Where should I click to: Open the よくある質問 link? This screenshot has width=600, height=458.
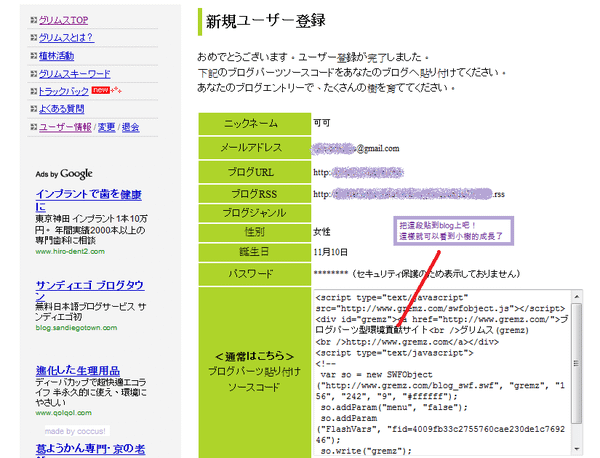click(61, 109)
